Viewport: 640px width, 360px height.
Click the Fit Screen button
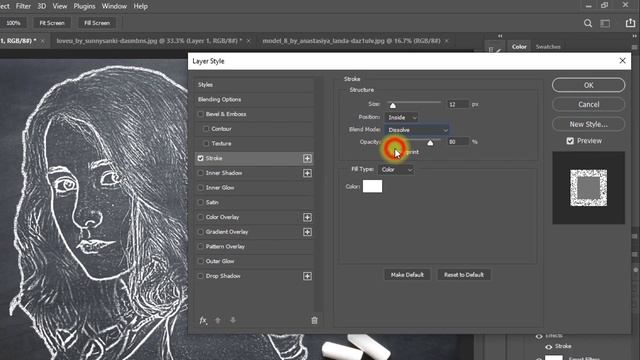(x=52, y=23)
